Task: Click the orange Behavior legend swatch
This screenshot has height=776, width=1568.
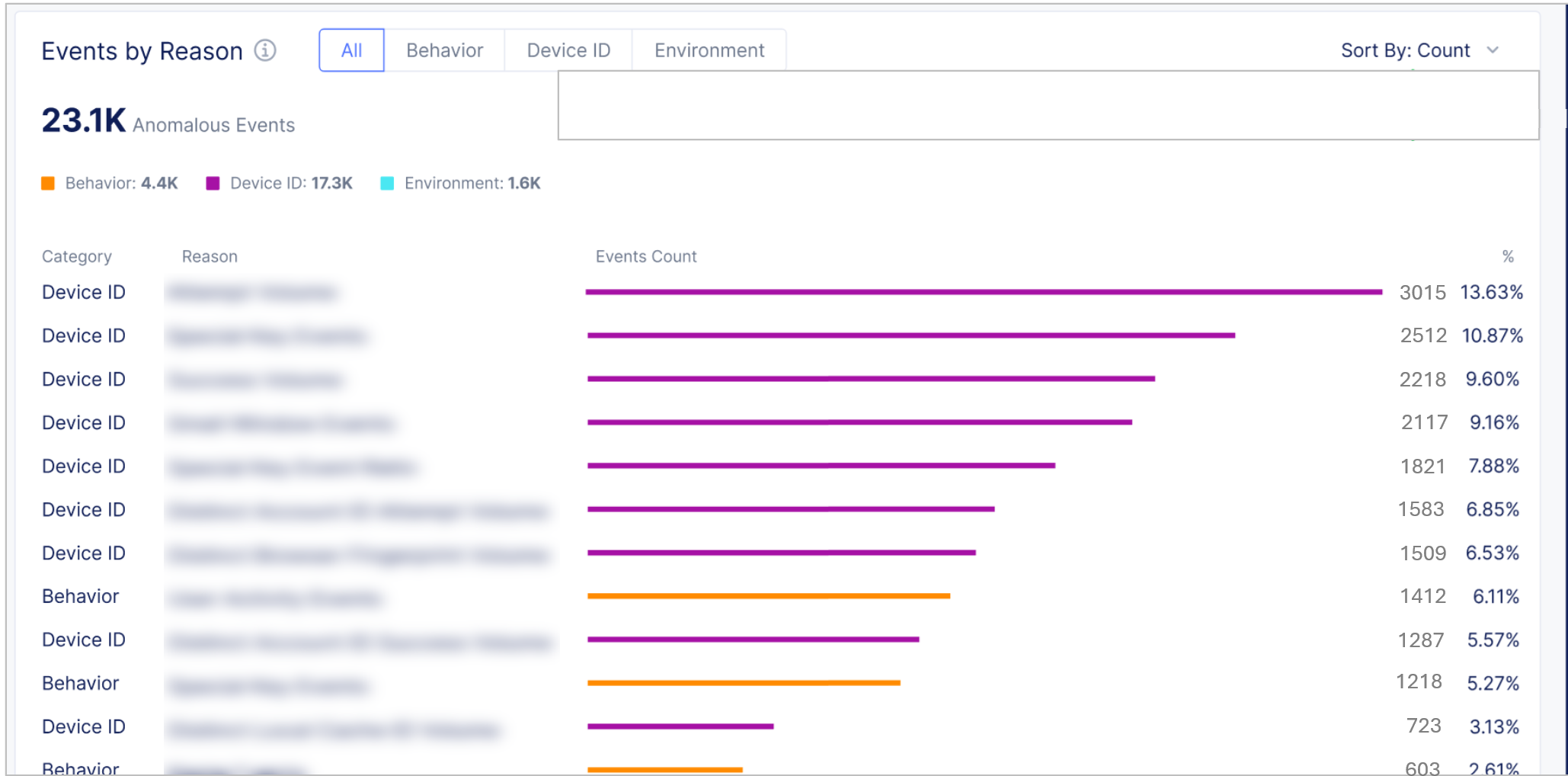Action: 48,183
